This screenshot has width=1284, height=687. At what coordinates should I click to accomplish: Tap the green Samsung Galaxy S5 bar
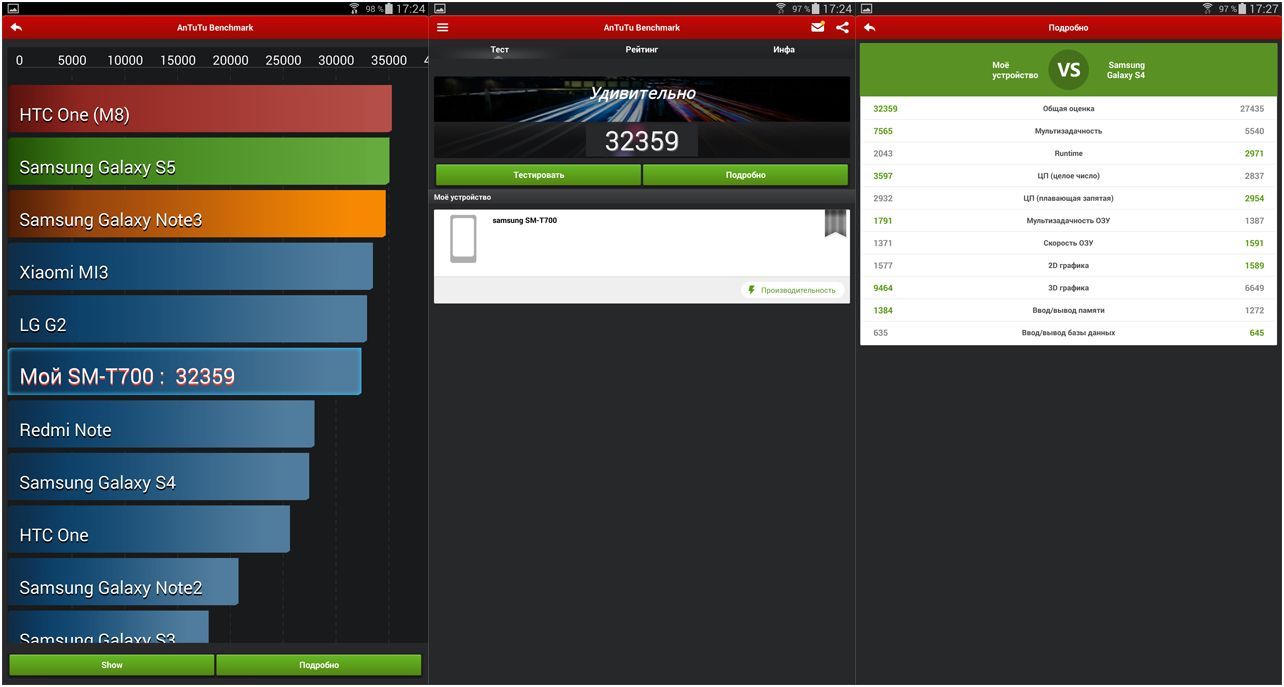click(x=198, y=162)
